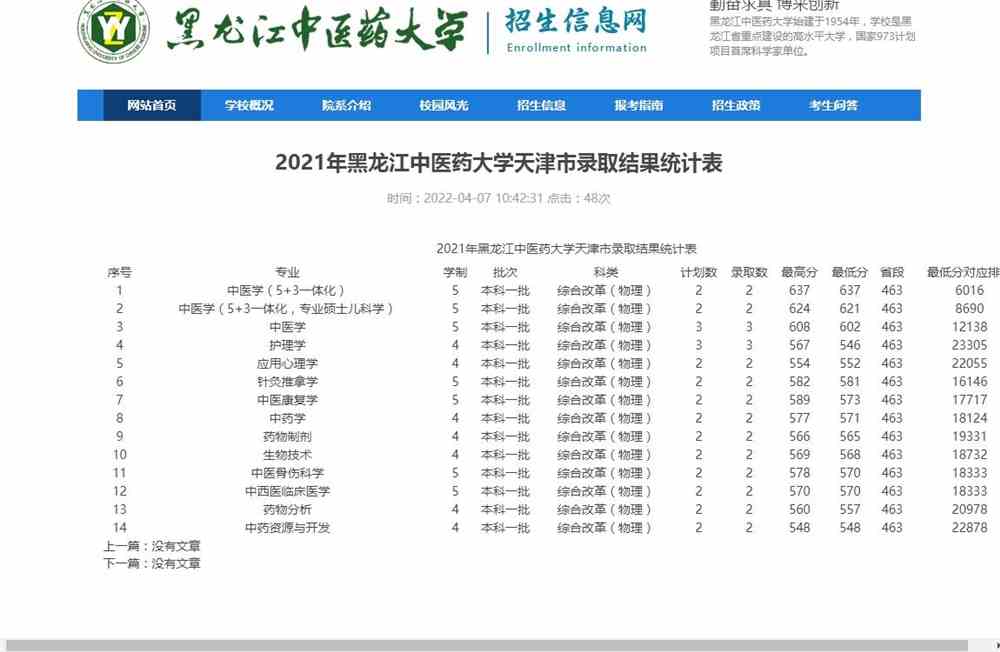Click rank value 12138
The width and height of the screenshot is (1000, 652).
(969, 327)
